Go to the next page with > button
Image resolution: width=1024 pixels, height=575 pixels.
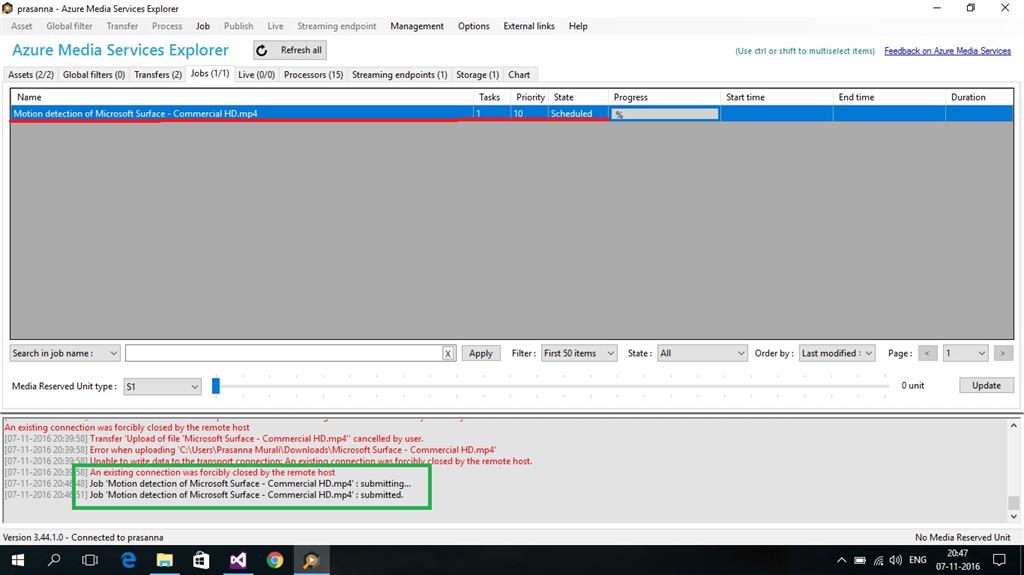tap(1003, 353)
